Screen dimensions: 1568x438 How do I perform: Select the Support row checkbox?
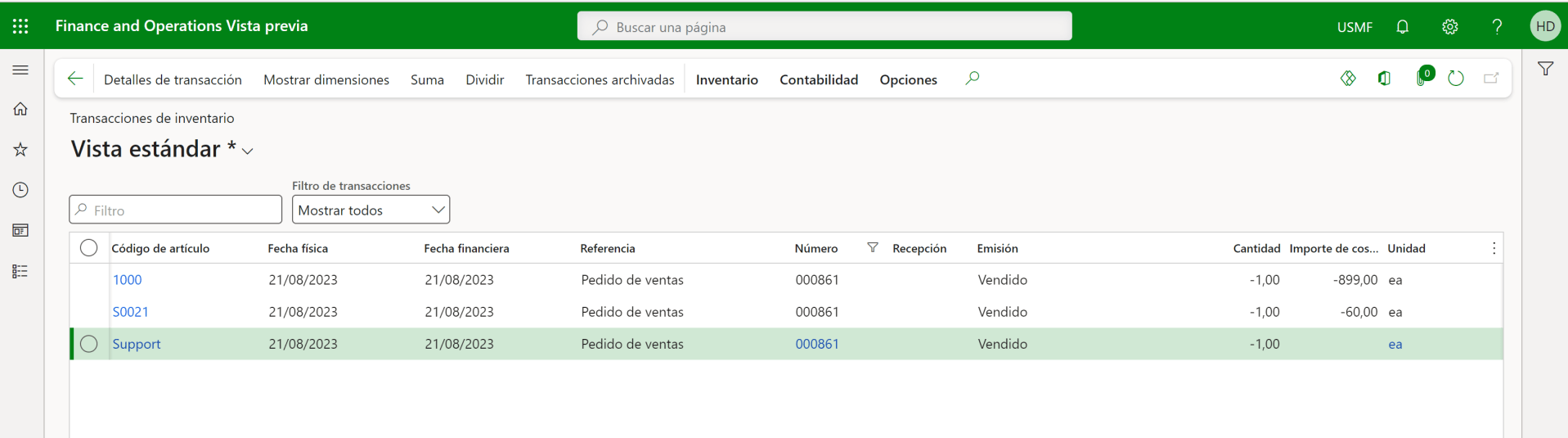pos(89,344)
